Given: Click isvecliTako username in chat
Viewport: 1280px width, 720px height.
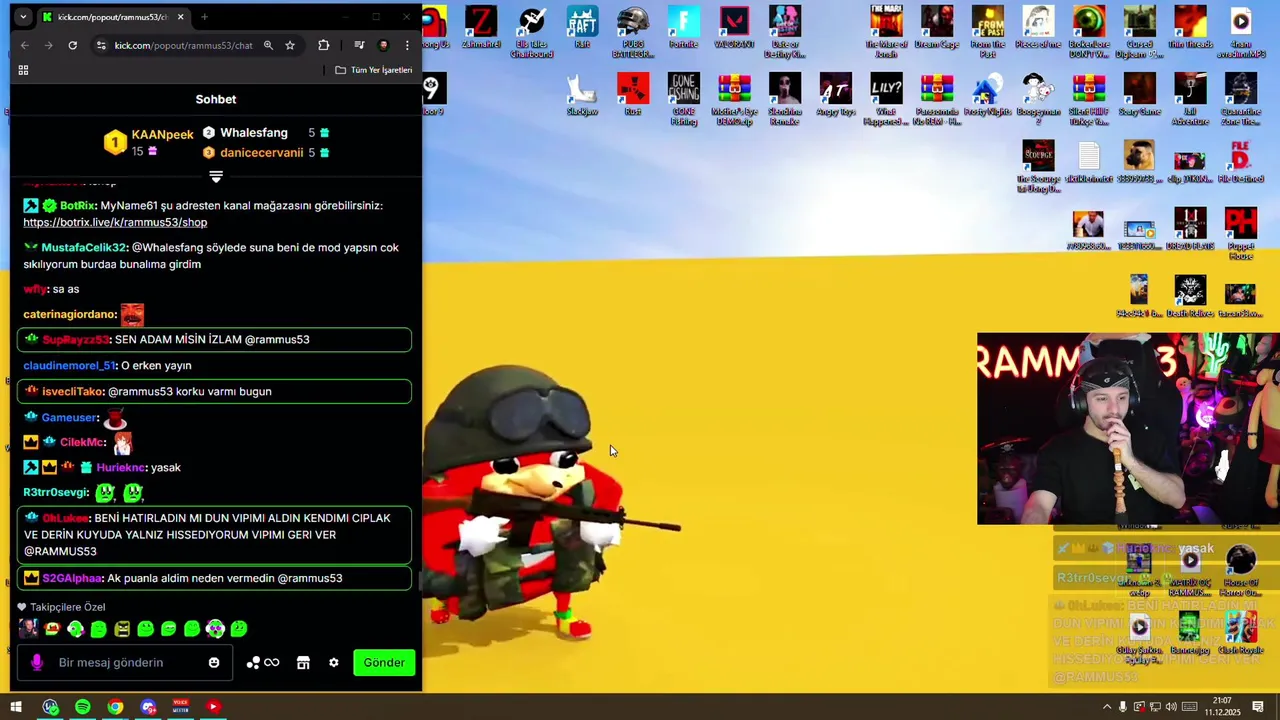Looking at the screenshot, I should [x=73, y=391].
